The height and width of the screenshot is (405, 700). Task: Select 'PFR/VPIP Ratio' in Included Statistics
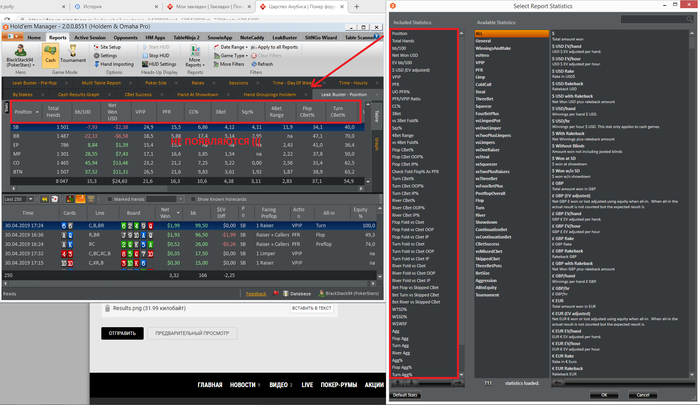coord(406,99)
